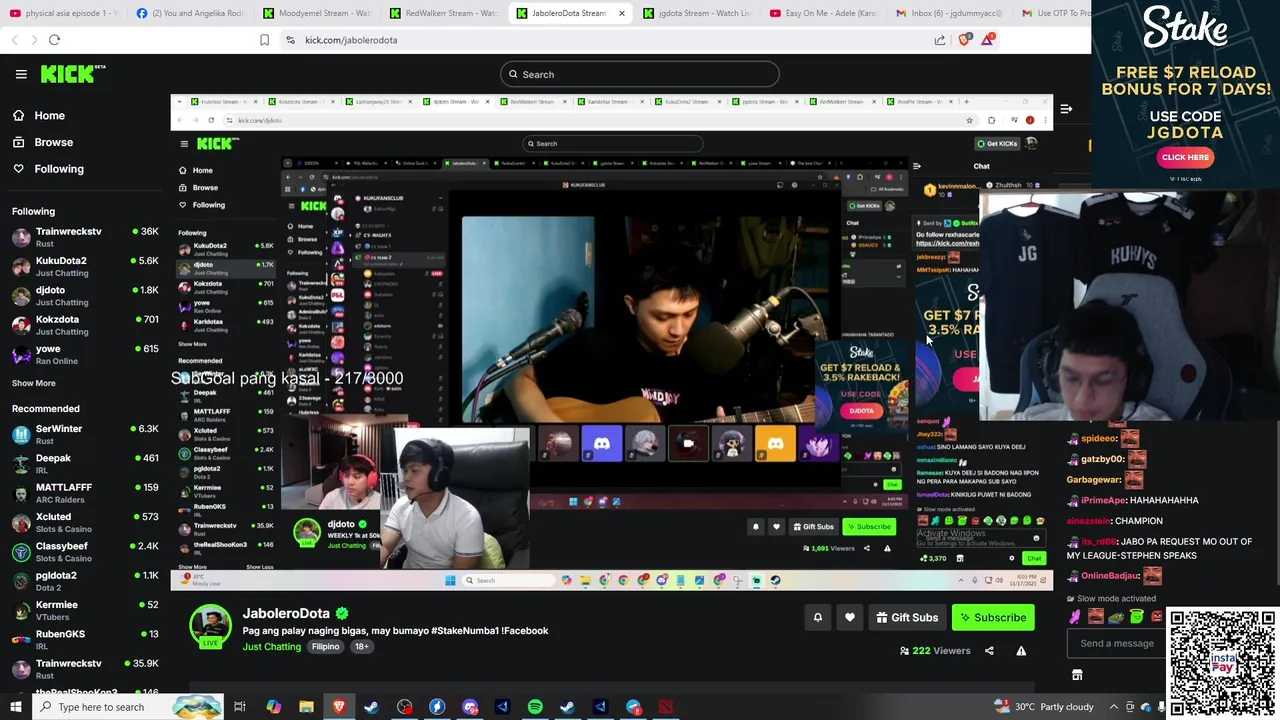
Task: Reload the current page
Action: [54, 40]
